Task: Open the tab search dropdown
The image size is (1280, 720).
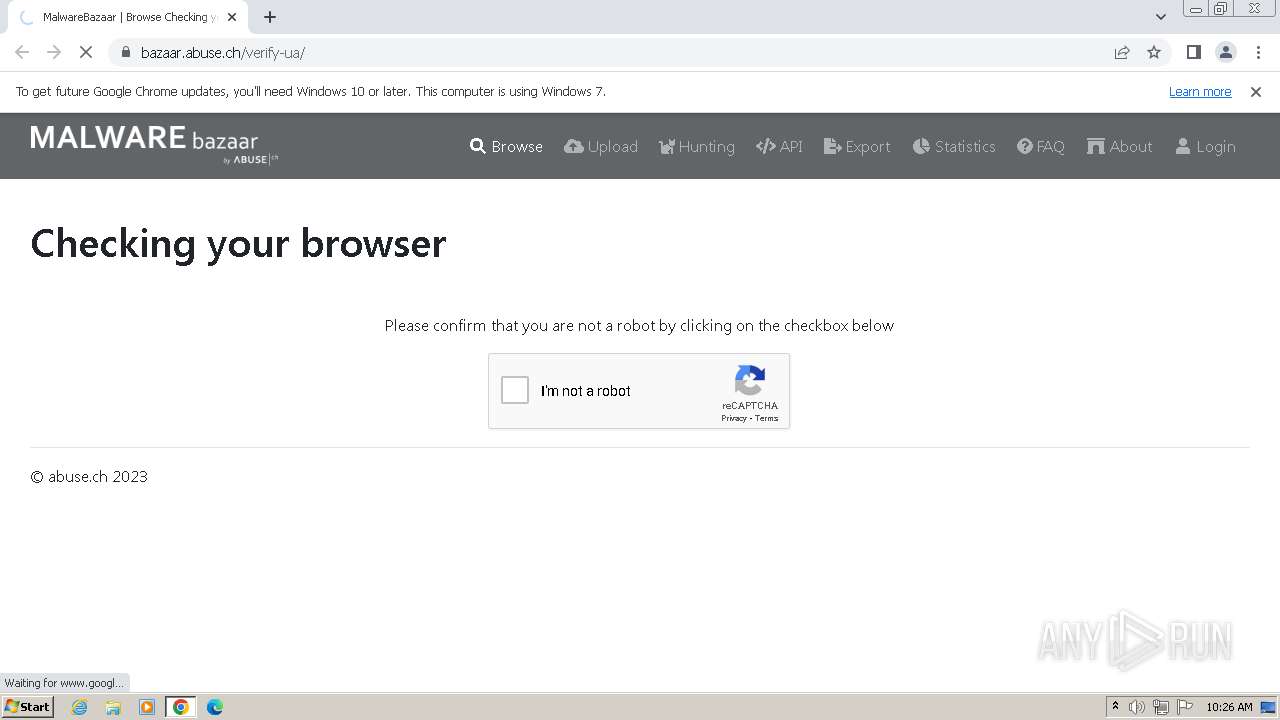Action: click(1160, 17)
